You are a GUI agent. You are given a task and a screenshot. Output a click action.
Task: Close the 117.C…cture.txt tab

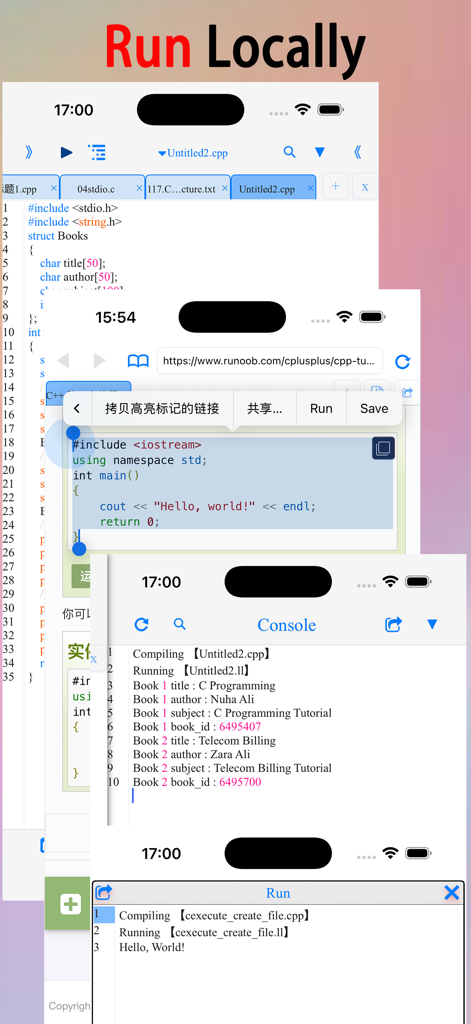[x=225, y=189]
